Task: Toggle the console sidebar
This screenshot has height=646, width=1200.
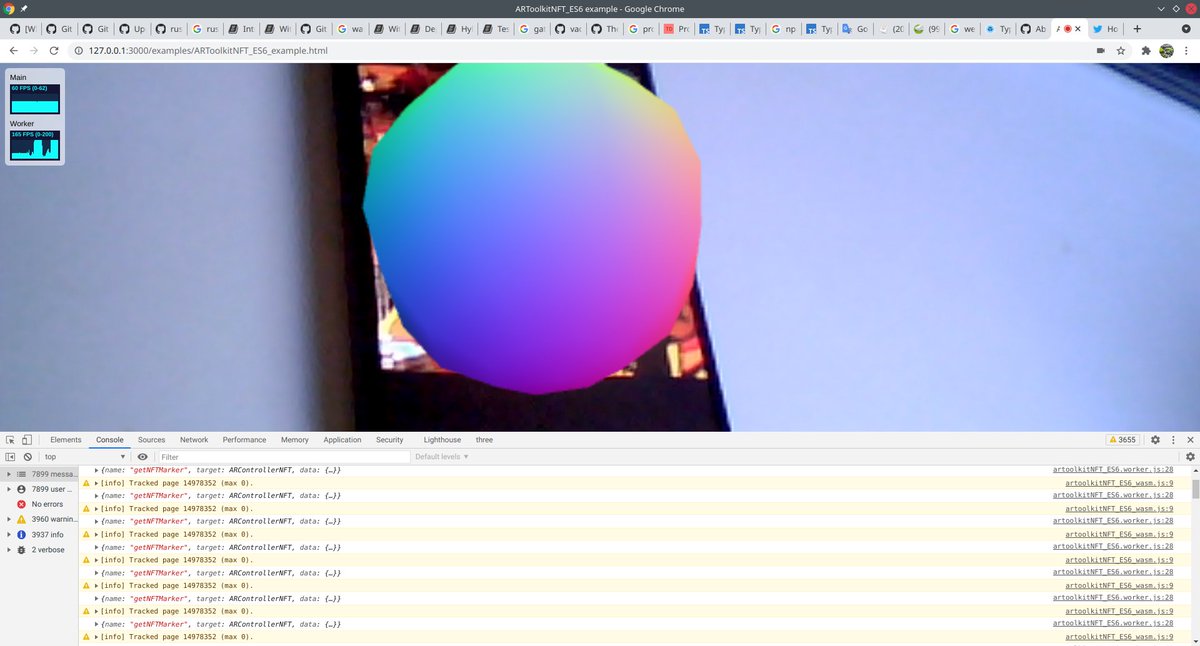Action: pyautogui.click(x=10, y=456)
